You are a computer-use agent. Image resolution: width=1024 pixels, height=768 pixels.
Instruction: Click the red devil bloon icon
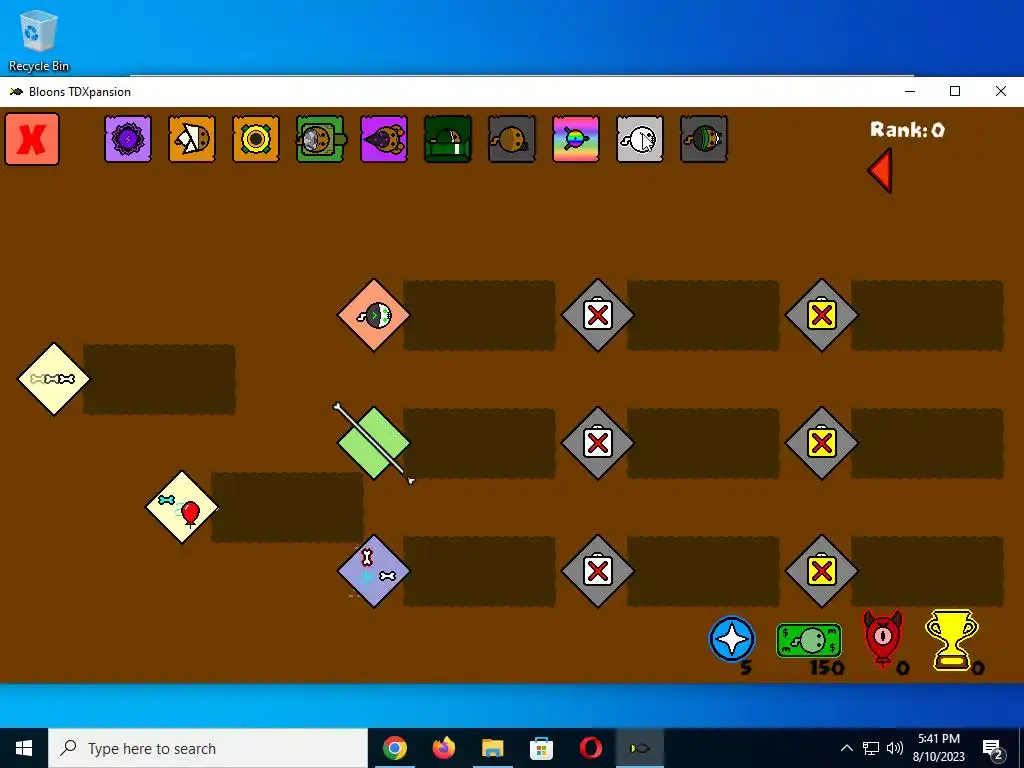tap(883, 638)
